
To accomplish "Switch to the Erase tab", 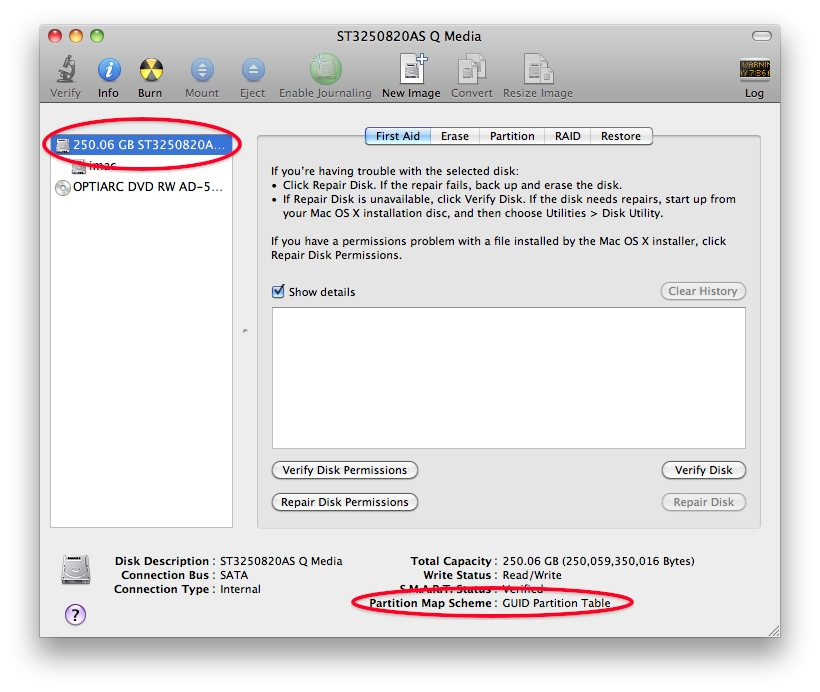I will click(455, 136).
